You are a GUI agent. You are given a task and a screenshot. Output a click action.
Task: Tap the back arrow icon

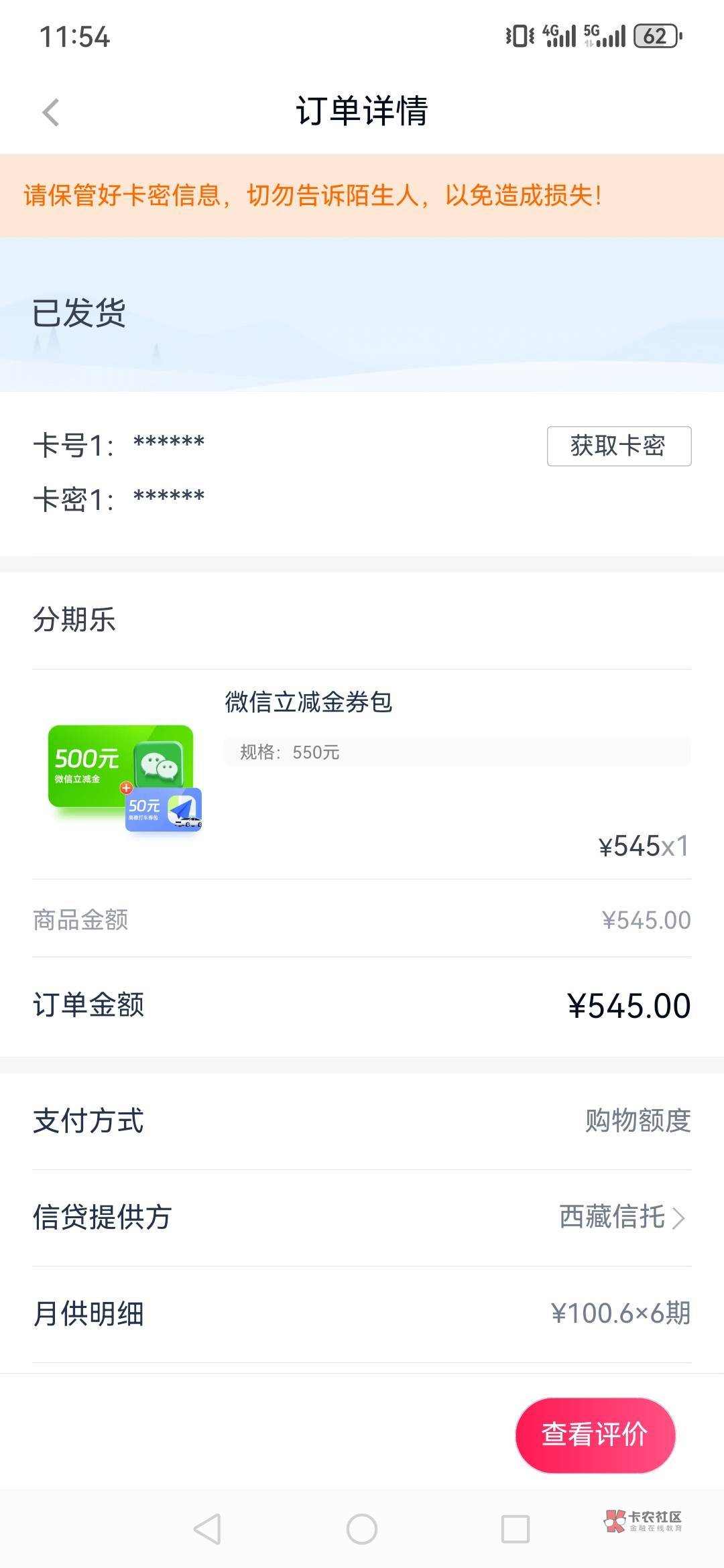[51, 112]
